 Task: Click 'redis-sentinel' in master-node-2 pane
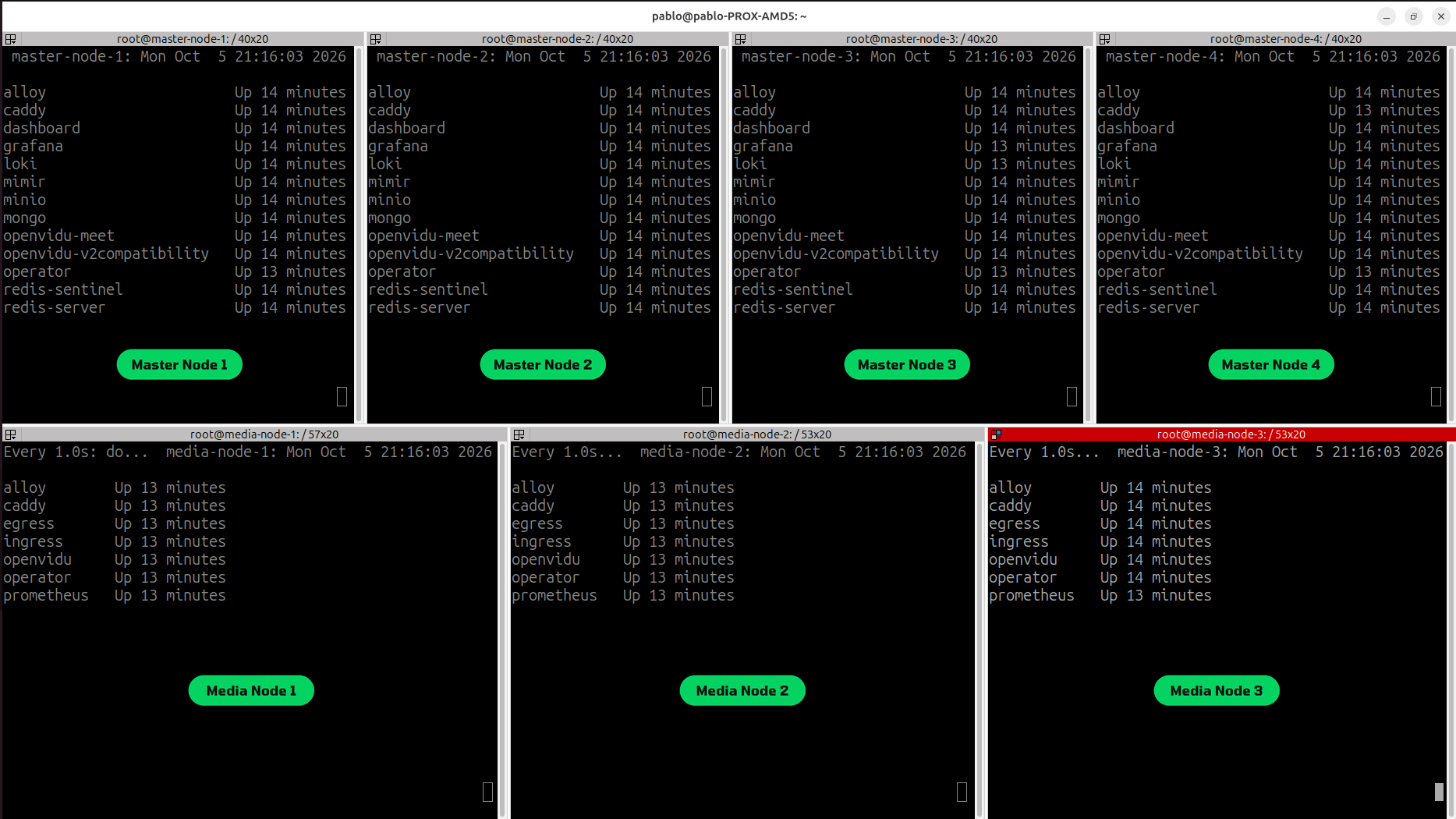(x=428, y=289)
